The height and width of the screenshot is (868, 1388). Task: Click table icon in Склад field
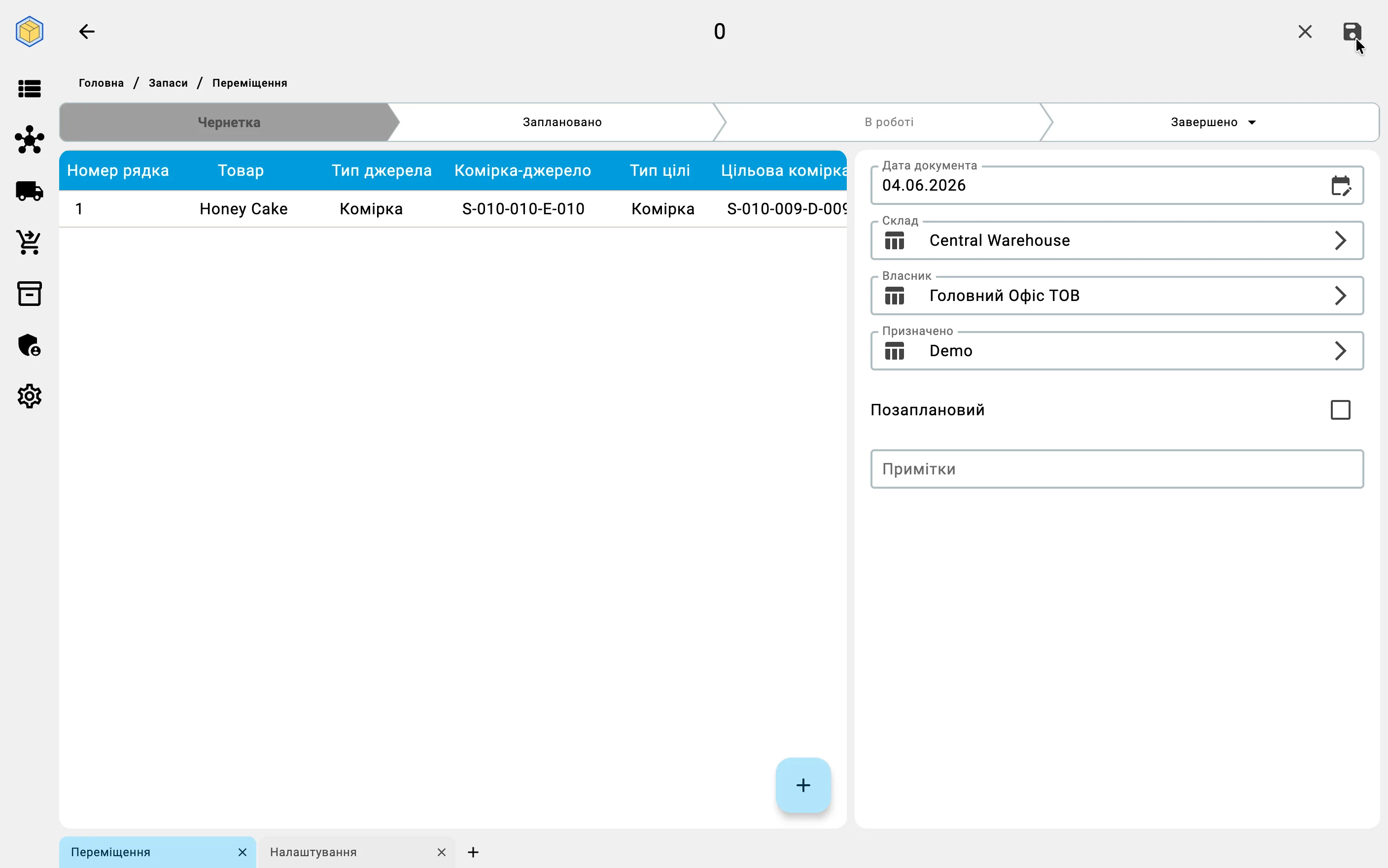894,240
